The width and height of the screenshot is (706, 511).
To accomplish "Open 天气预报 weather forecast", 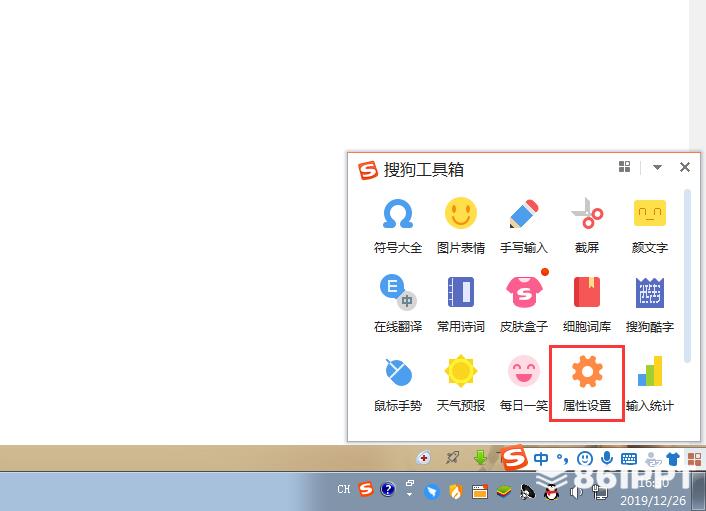I will (x=461, y=384).
